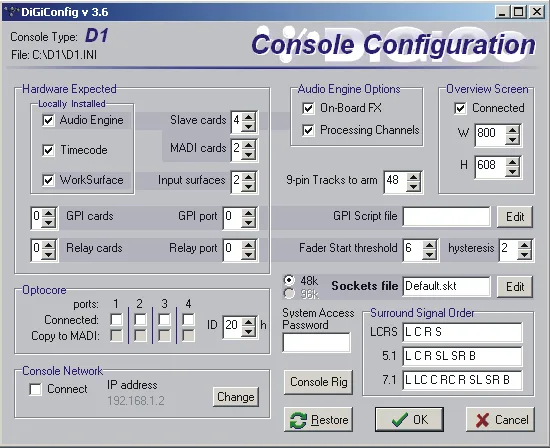Decrease Slave cards count
550x448 pixels.
pos(248,126)
